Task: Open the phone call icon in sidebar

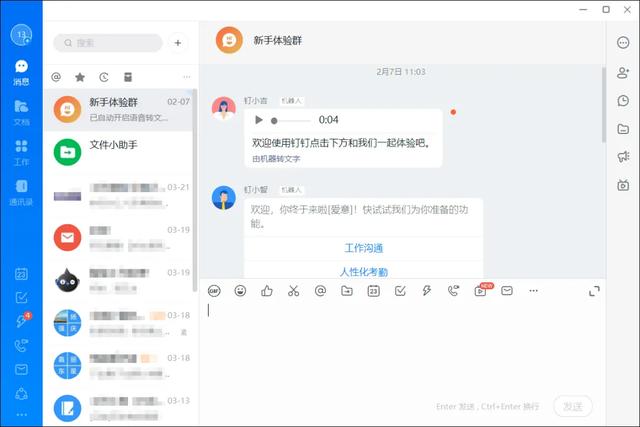Action: pos(21,345)
